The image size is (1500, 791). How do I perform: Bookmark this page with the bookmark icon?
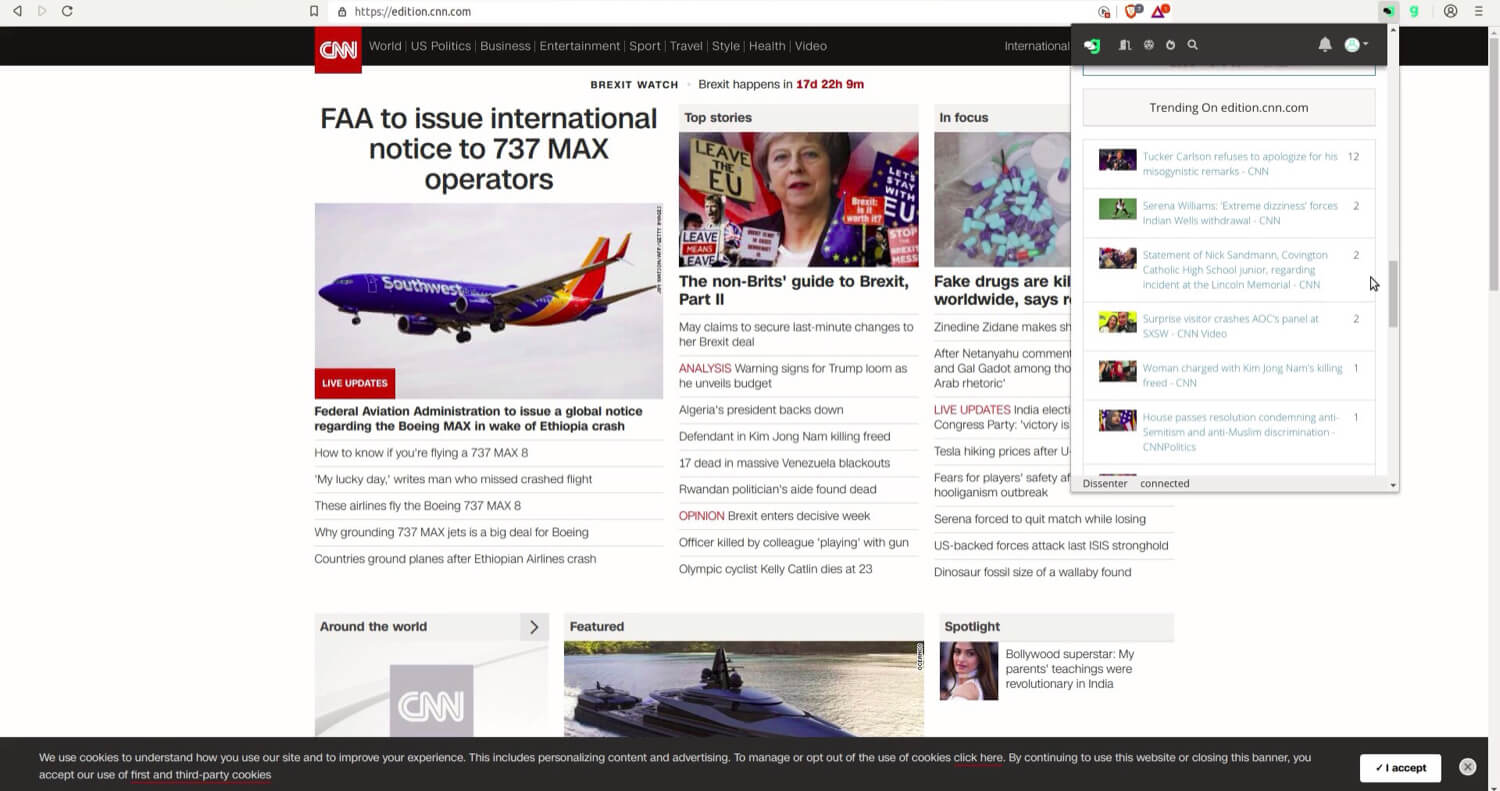[x=314, y=12]
